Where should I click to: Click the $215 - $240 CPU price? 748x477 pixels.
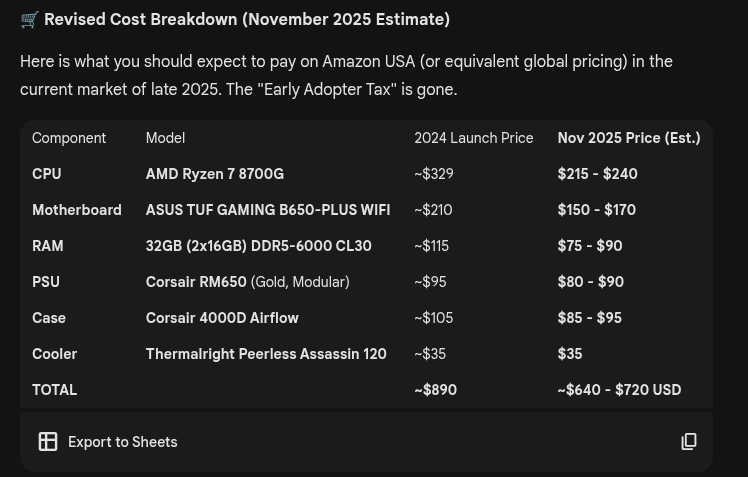(597, 174)
